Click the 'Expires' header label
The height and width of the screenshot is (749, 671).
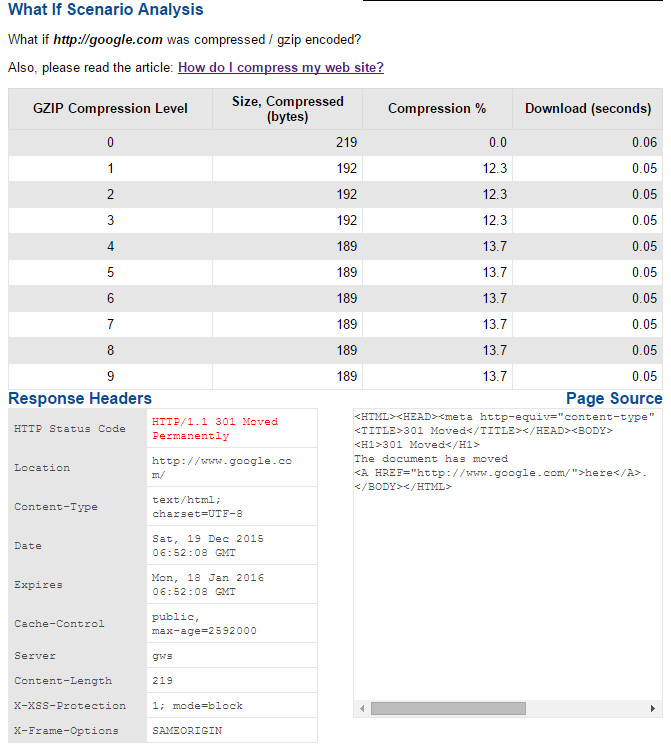pos(38,585)
